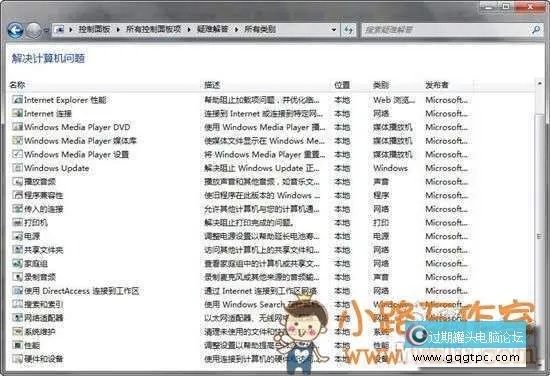Click the 搜索和索引 troubleshooter icon
The height and width of the screenshot is (376, 550).
pos(17,304)
